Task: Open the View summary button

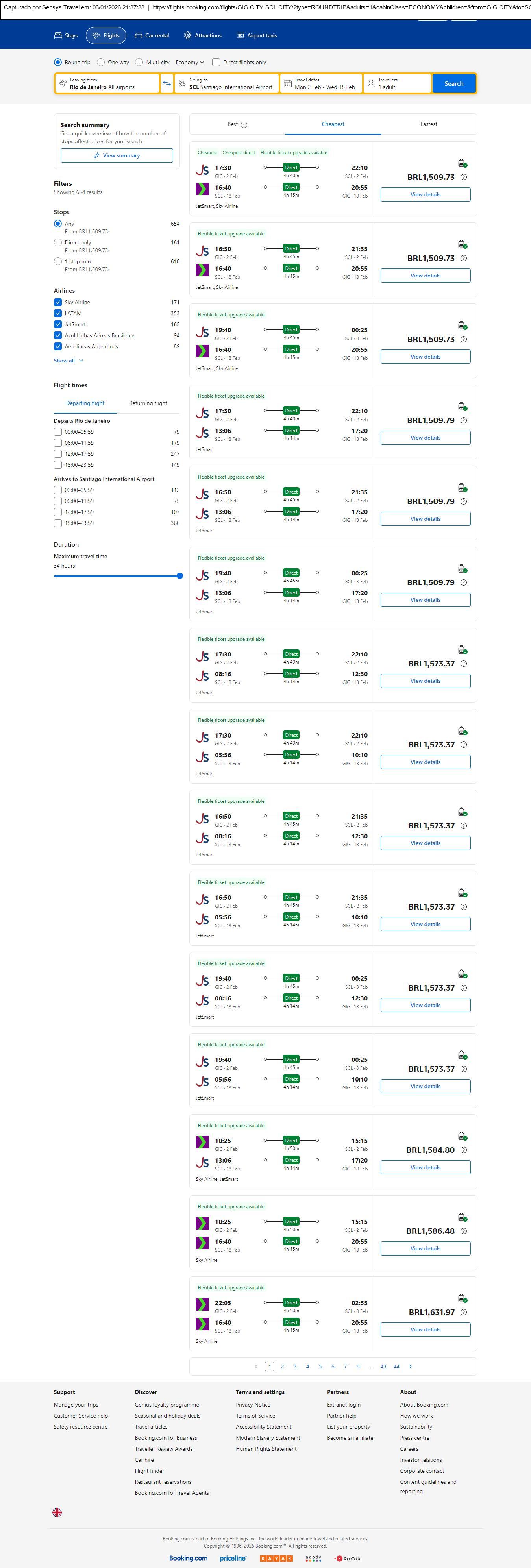Action: click(116, 156)
